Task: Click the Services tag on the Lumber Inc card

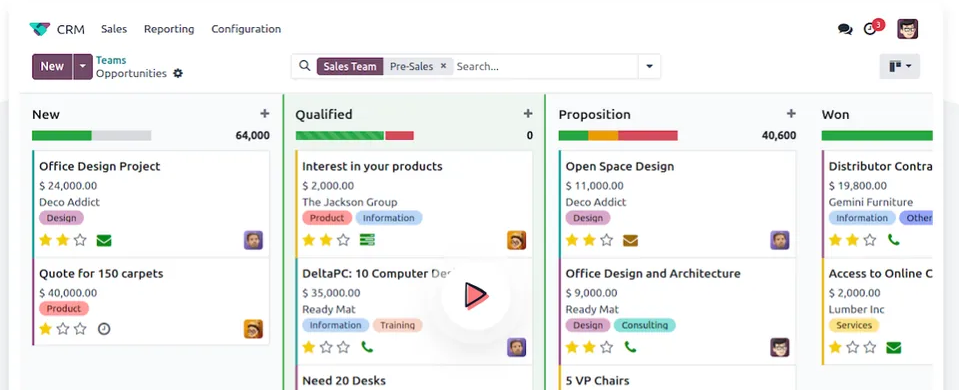Action: tap(854, 325)
